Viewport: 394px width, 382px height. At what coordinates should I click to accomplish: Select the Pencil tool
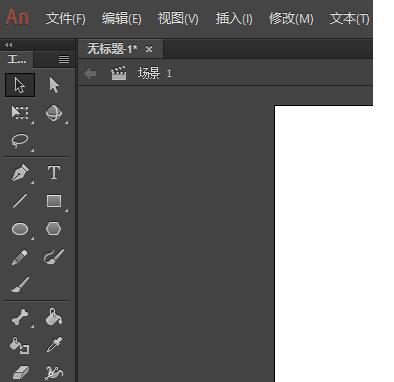[19, 257]
